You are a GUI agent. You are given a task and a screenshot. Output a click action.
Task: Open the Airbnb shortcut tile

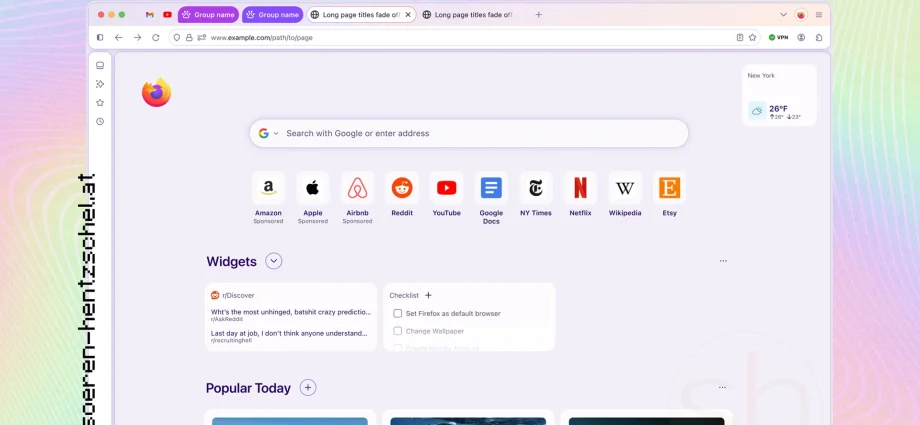coord(357,198)
